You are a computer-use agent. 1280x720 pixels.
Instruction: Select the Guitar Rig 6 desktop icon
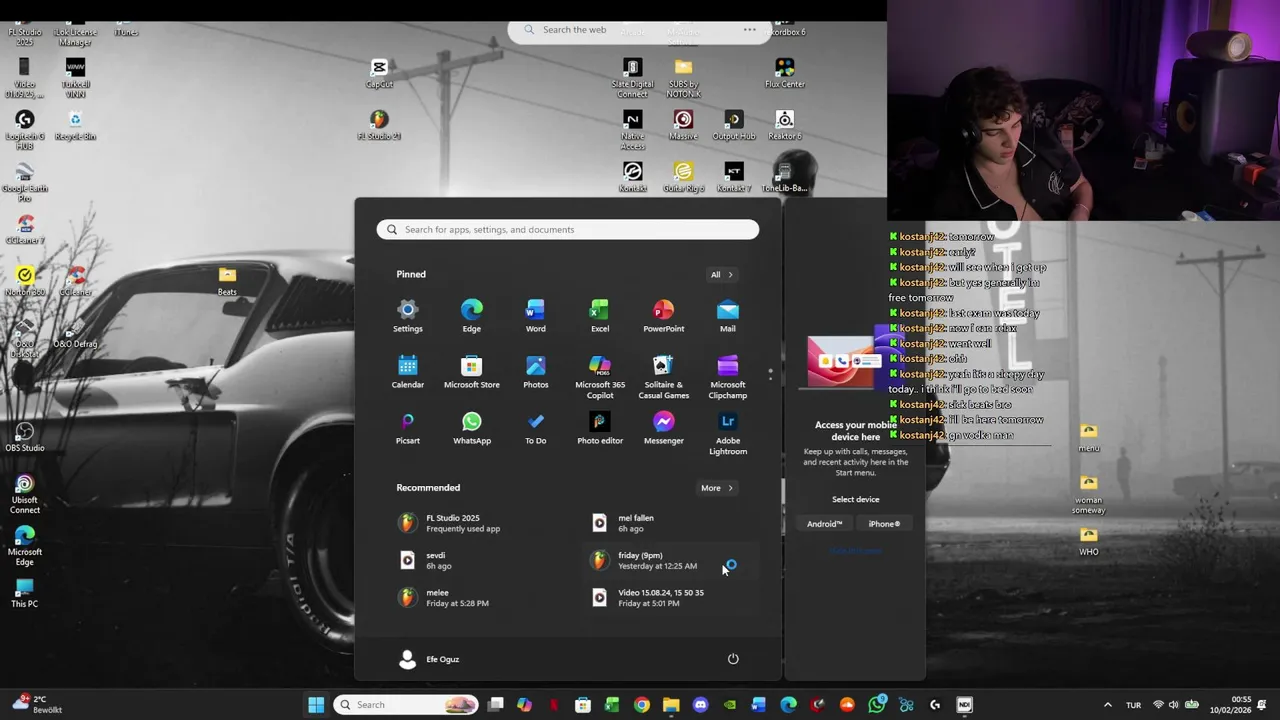(683, 177)
